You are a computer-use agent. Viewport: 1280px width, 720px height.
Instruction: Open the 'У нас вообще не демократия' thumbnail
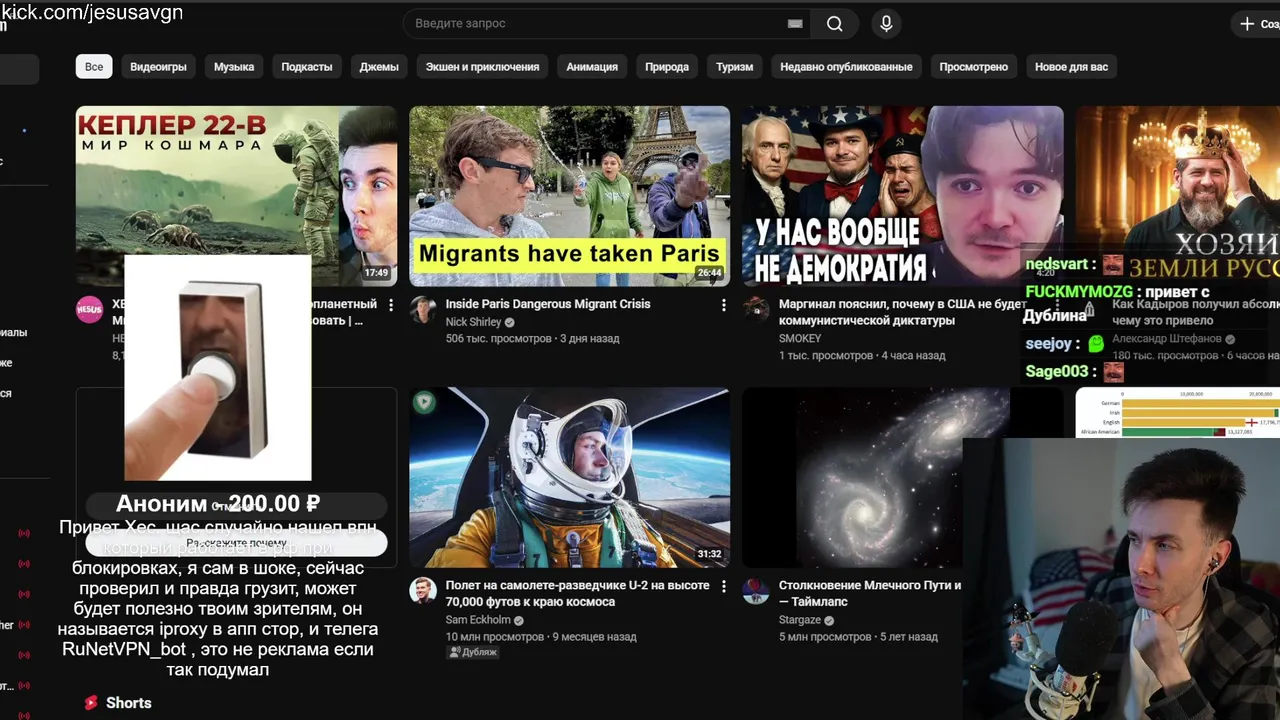(x=902, y=196)
